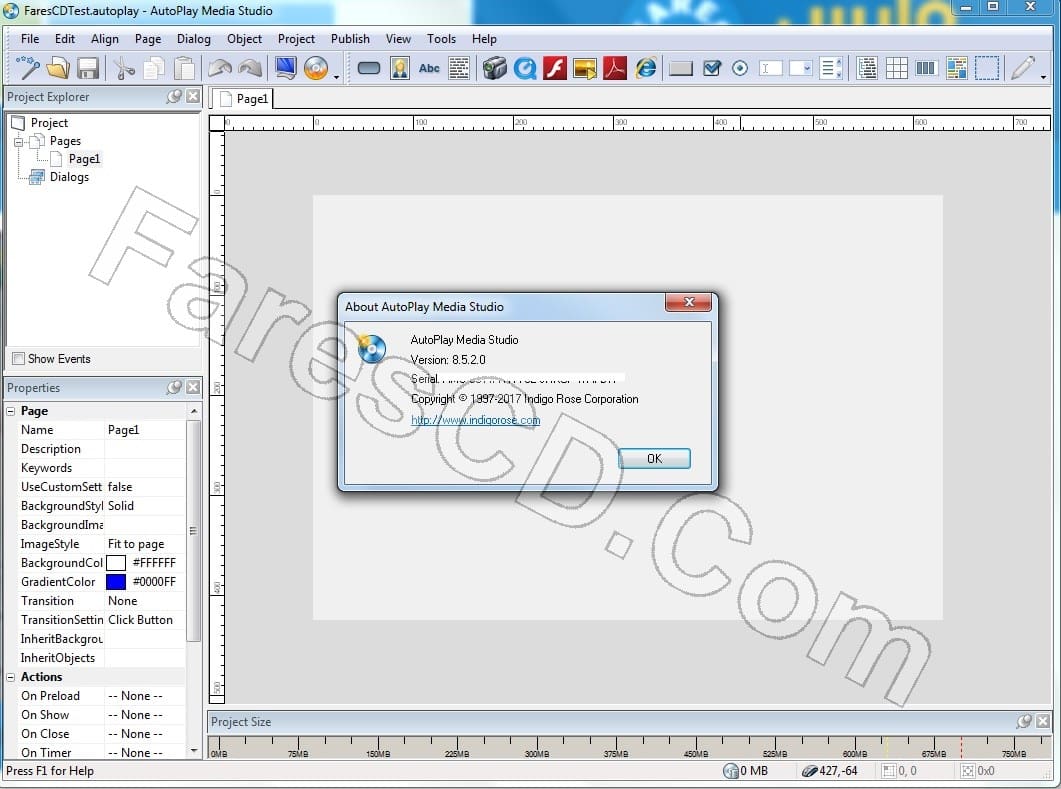Screen dimensions: 1061x789
Task: Insert a Label object (Abc icon)
Action: (429, 68)
